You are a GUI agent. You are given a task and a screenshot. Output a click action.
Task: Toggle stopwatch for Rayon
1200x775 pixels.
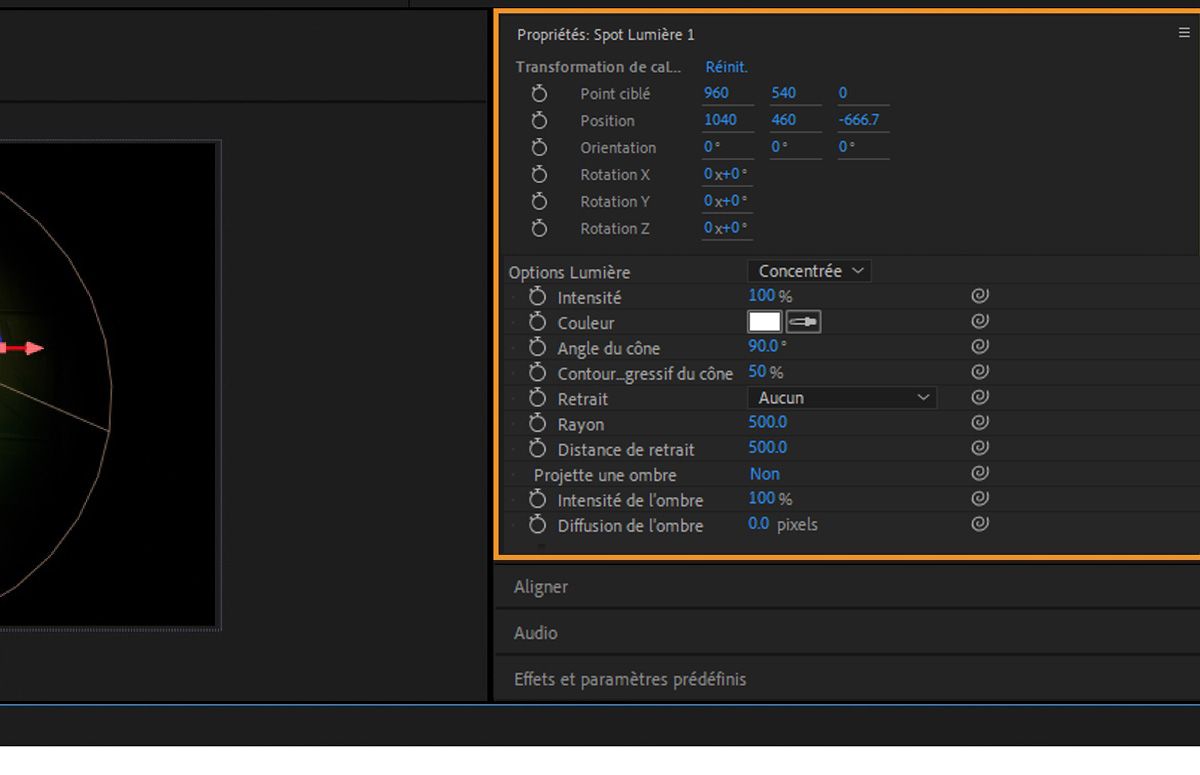[538, 424]
